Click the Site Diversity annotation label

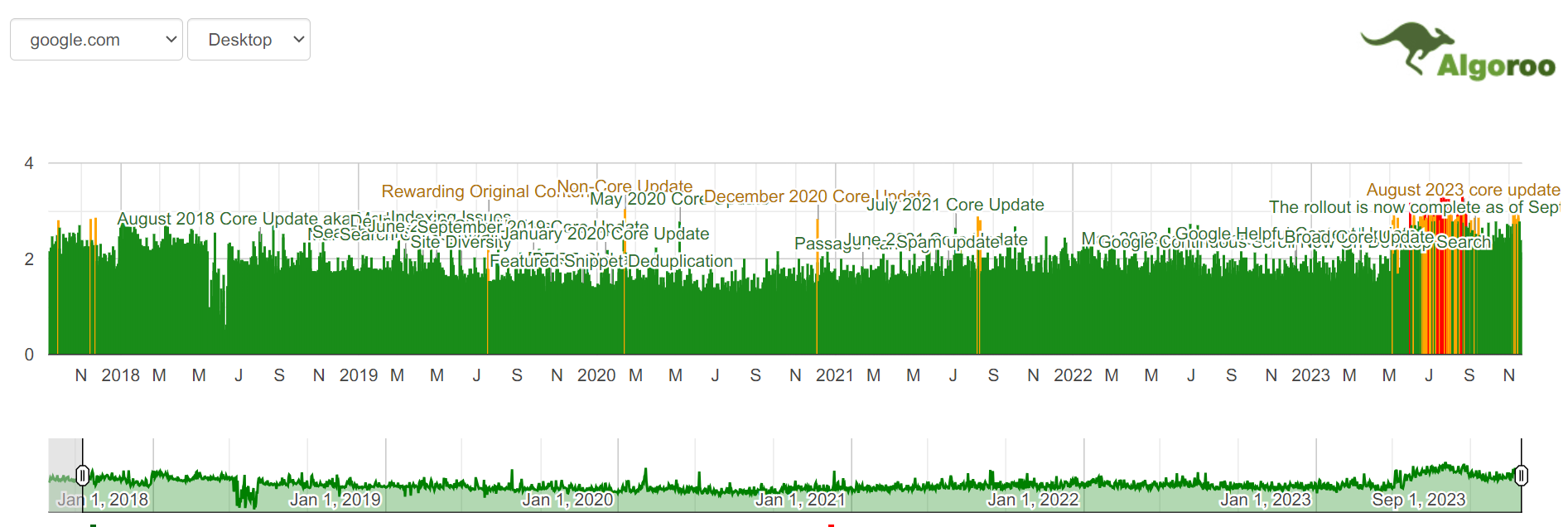pyautogui.click(x=461, y=243)
